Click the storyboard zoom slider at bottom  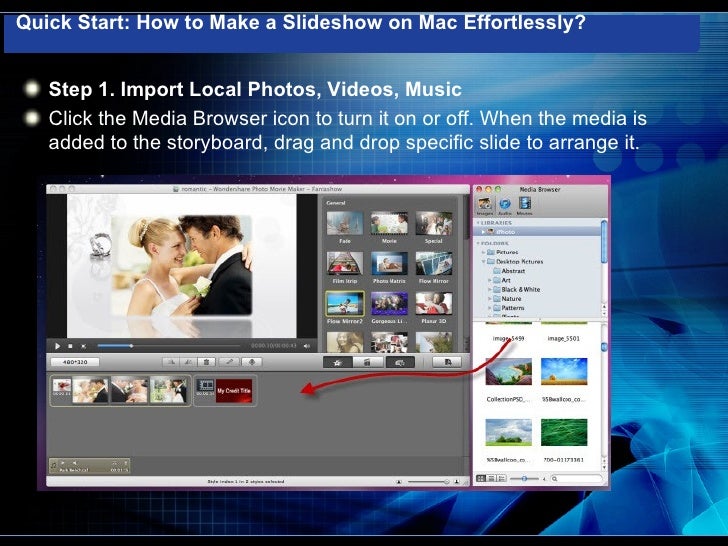[x=428, y=482]
